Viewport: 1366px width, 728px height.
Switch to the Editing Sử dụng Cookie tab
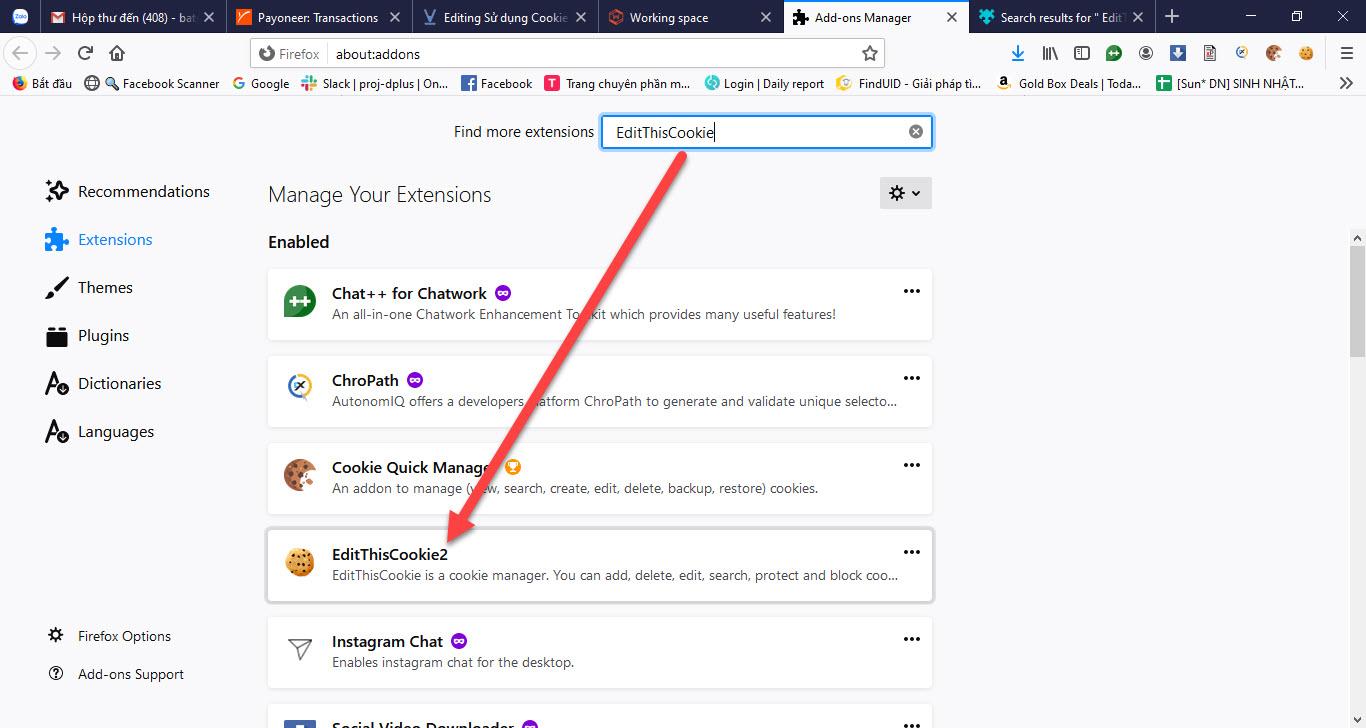[x=507, y=16]
